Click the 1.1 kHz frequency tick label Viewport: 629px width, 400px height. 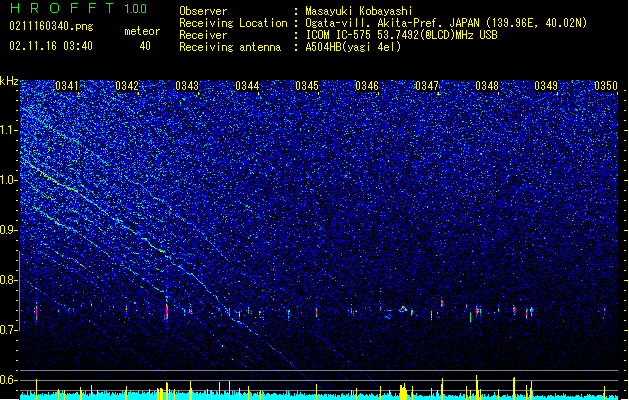click(9, 130)
